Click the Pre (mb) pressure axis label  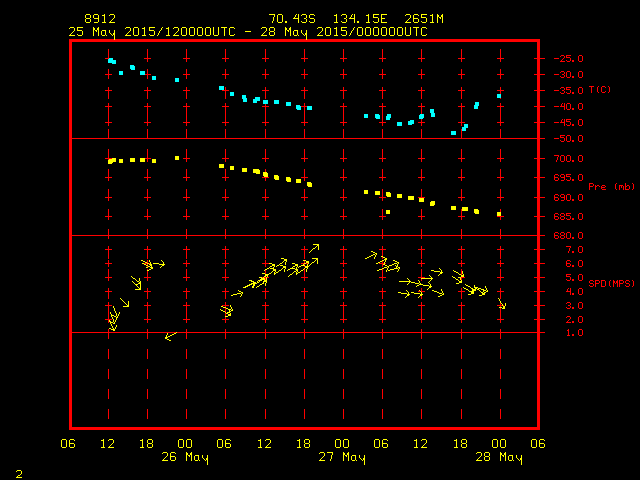coord(612,187)
